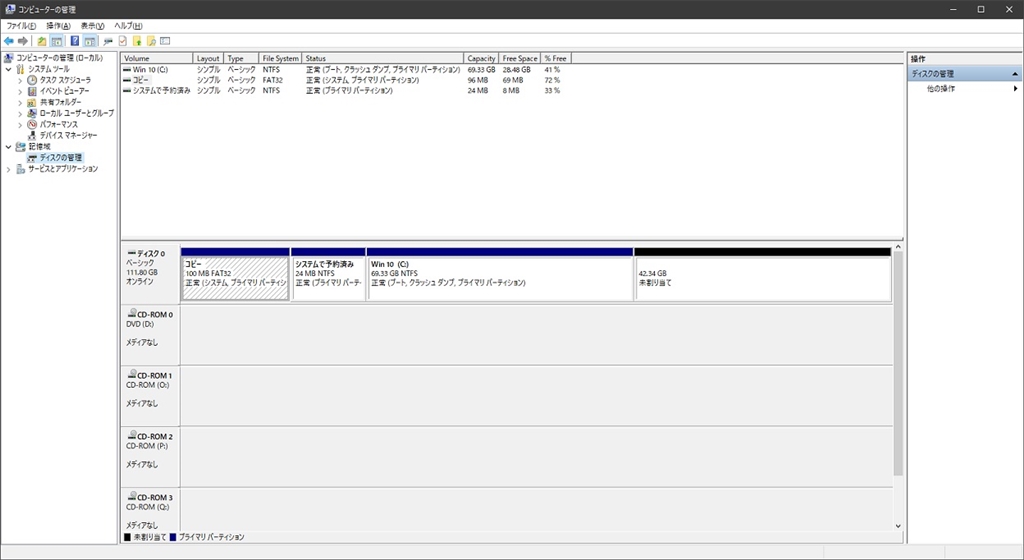Click the ローカル ユーザーとグループ icon
This screenshot has height=560, width=1024.
(x=32, y=113)
